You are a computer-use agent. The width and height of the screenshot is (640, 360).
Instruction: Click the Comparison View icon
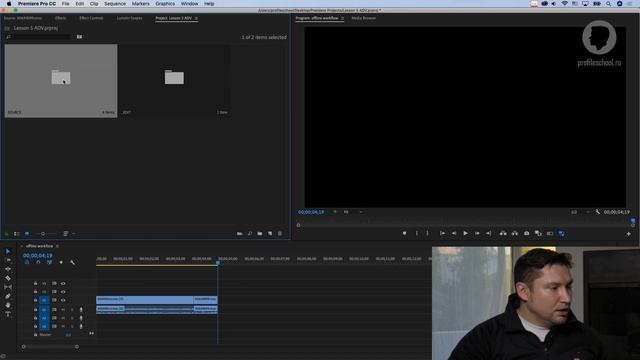coord(538,233)
